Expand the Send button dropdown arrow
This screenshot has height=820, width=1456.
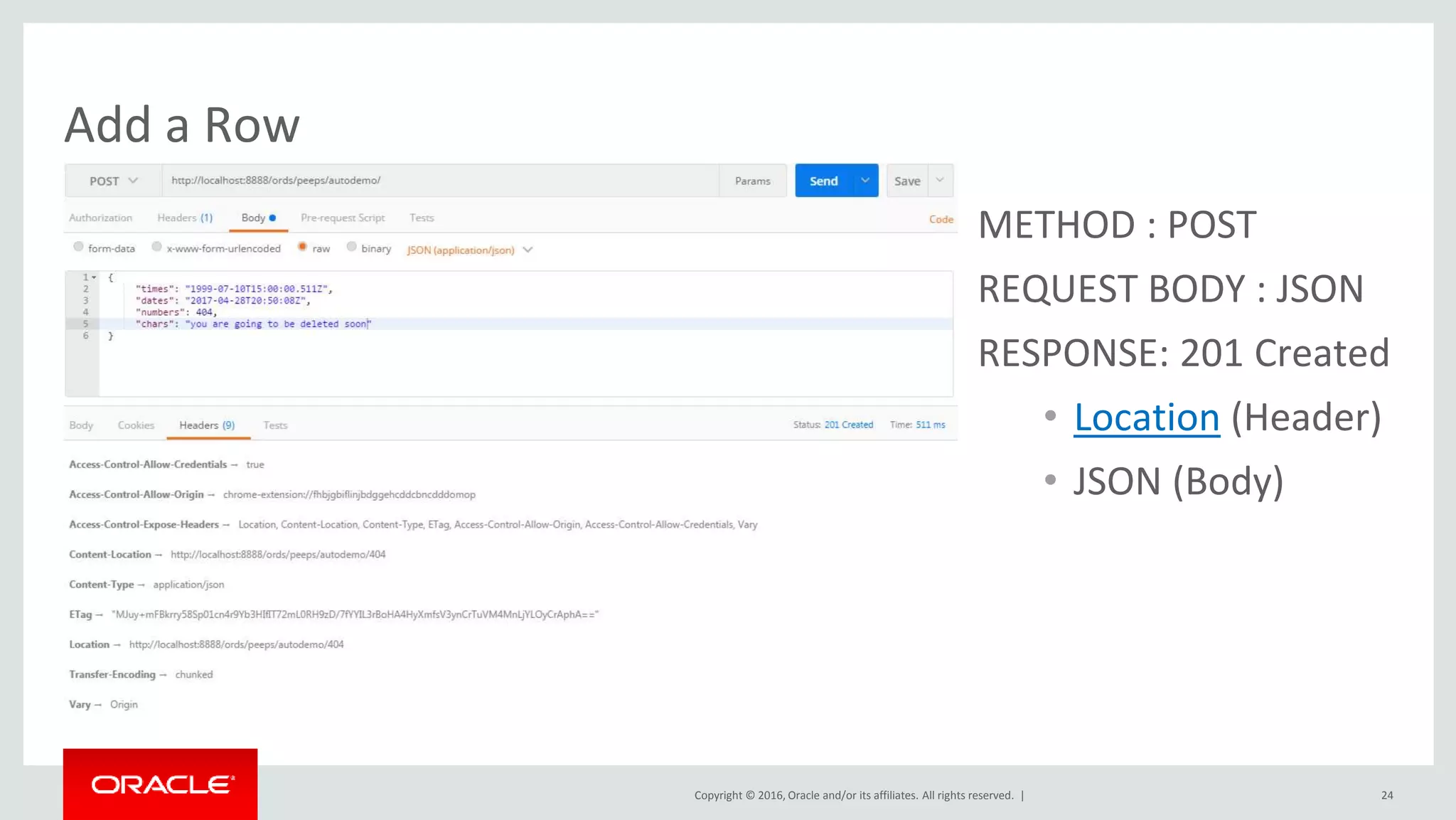point(864,181)
